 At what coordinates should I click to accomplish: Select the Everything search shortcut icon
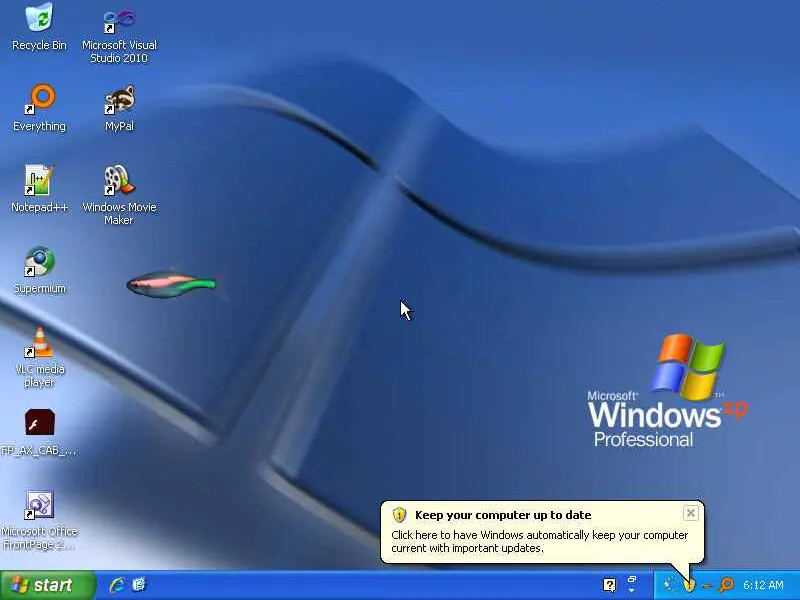point(39,108)
